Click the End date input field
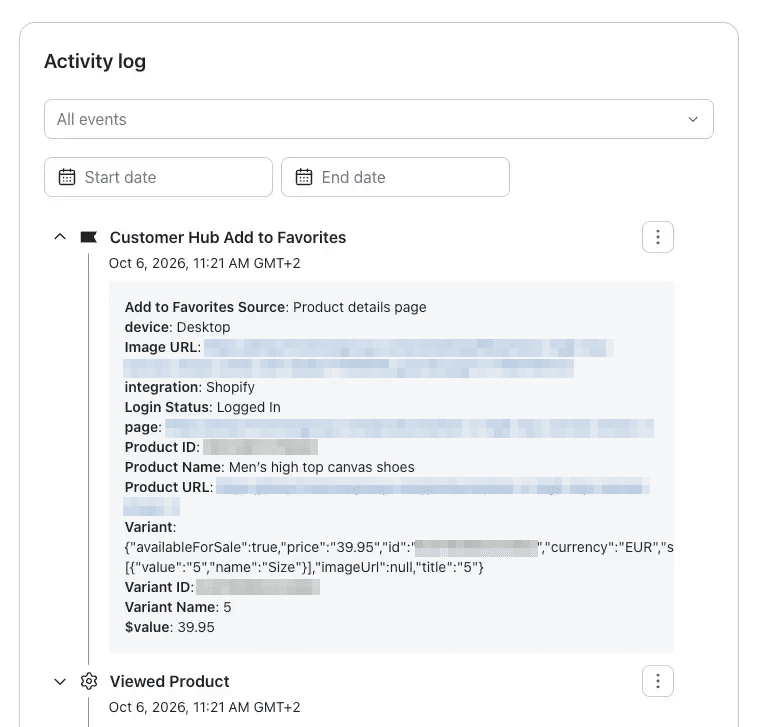The width and height of the screenshot is (762, 727). click(395, 177)
